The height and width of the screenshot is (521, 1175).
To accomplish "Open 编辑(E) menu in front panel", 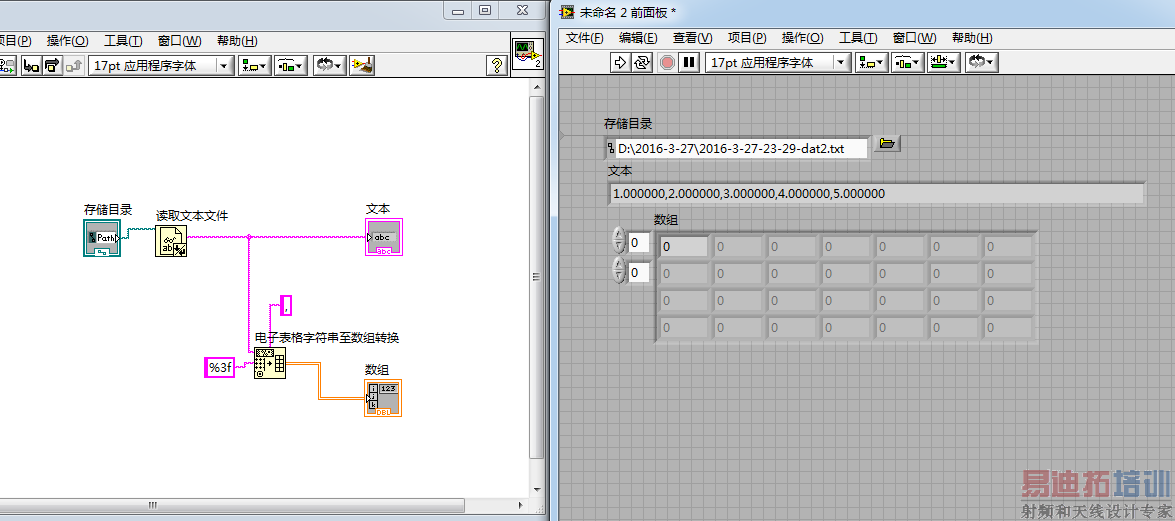I will tap(638, 38).
